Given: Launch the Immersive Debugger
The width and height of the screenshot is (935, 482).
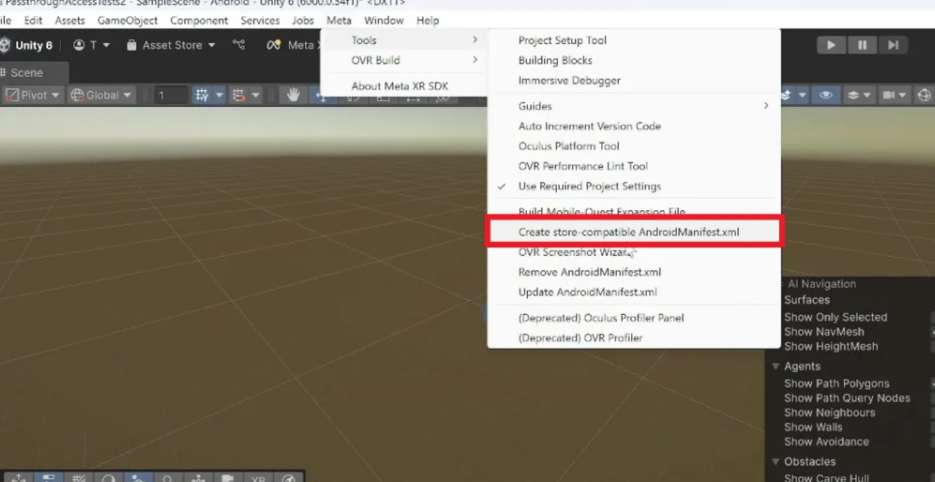Looking at the screenshot, I should [634, 81].
